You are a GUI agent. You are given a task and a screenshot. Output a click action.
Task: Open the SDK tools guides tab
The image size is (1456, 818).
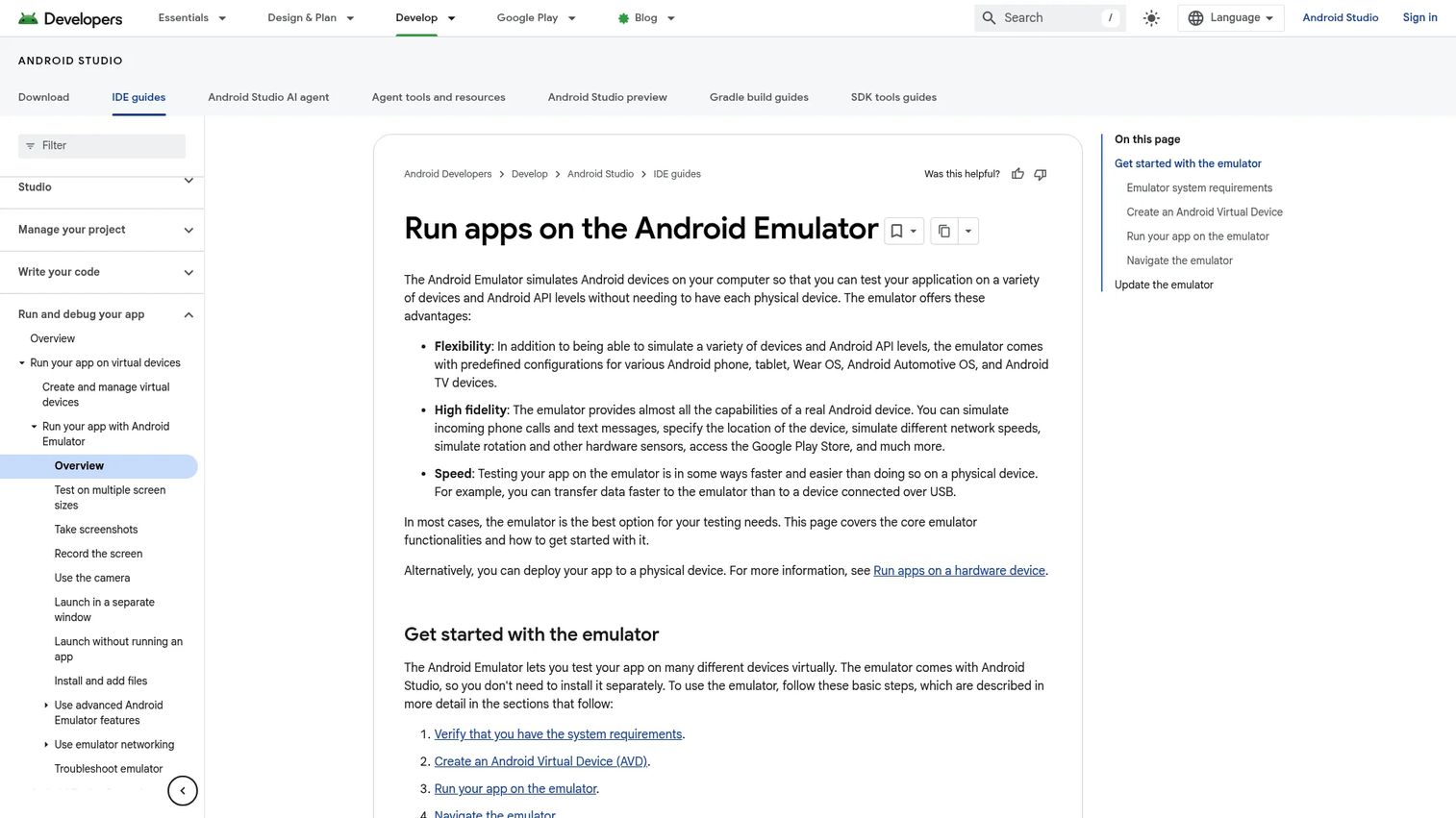pos(893,97)
